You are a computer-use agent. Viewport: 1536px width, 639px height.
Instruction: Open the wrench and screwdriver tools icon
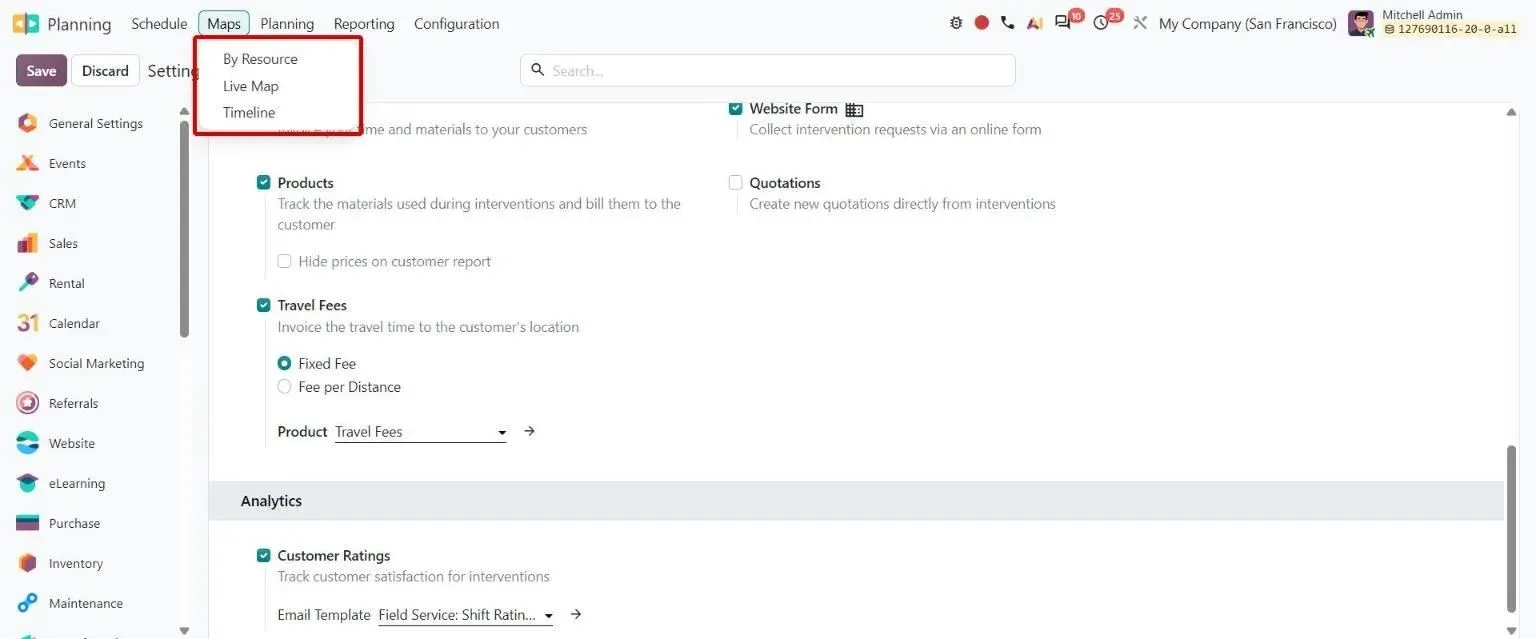[1140, 23]
